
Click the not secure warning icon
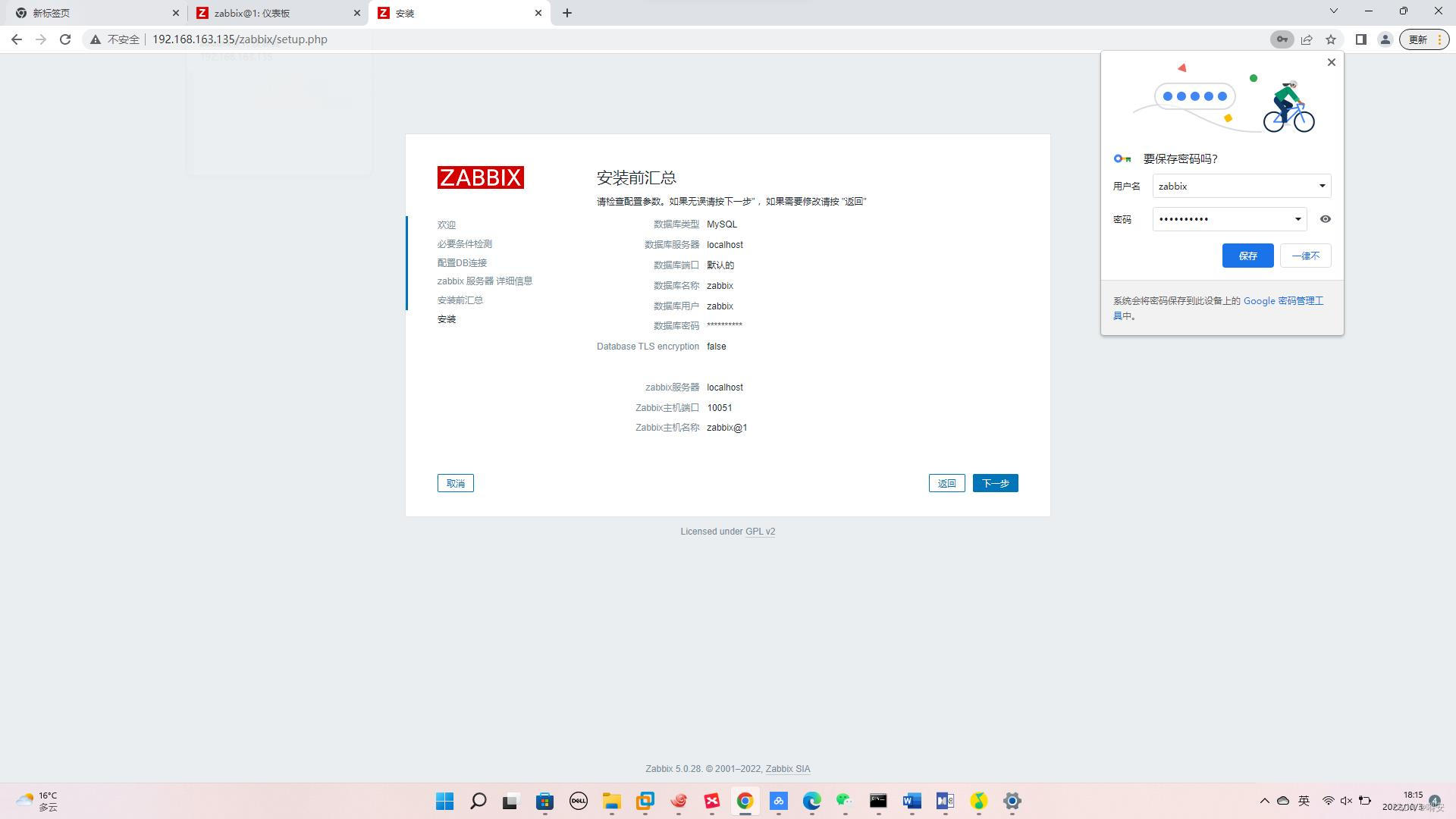[x=96, y=39]
